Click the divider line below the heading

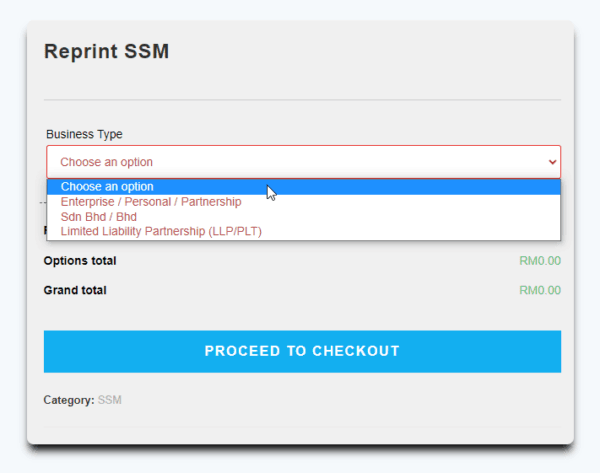(302, 100)
